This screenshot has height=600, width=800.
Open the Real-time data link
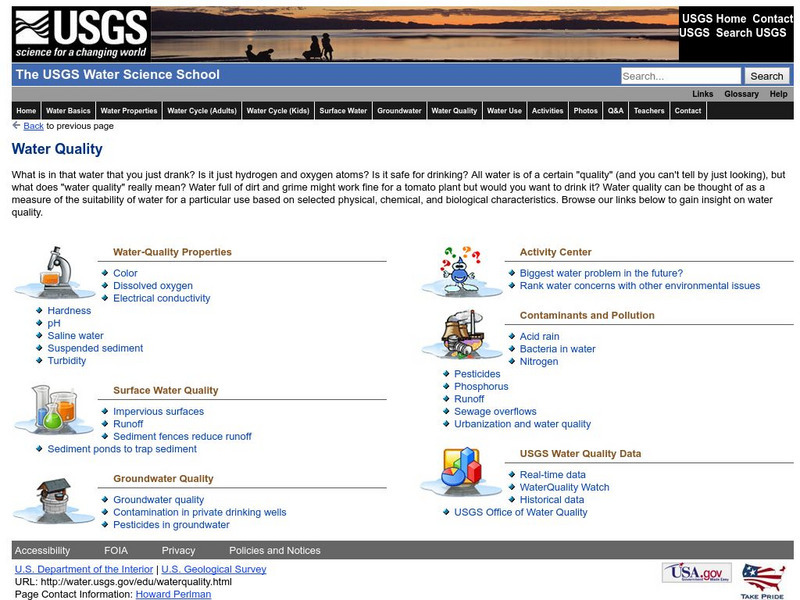(x=553, y=474)
